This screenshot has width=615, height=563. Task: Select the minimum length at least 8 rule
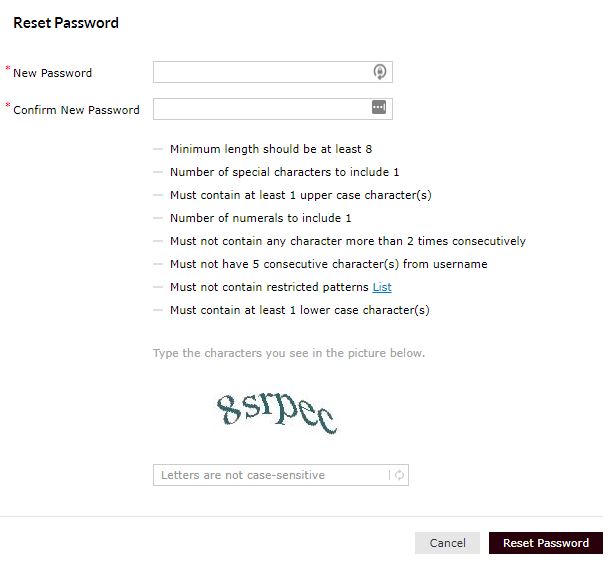(x=271, y=149)
